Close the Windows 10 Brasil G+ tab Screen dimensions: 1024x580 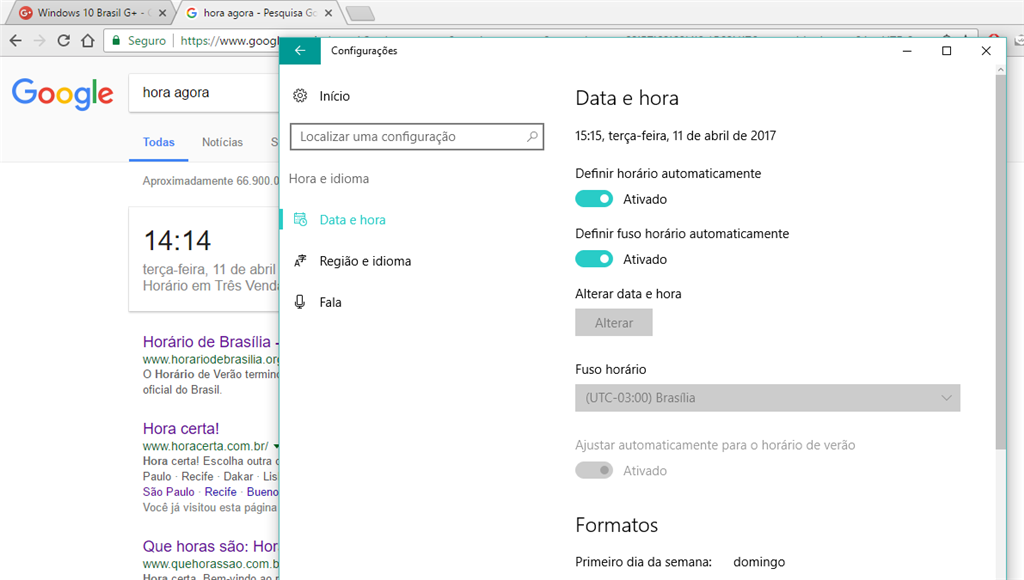pos(163,13)
